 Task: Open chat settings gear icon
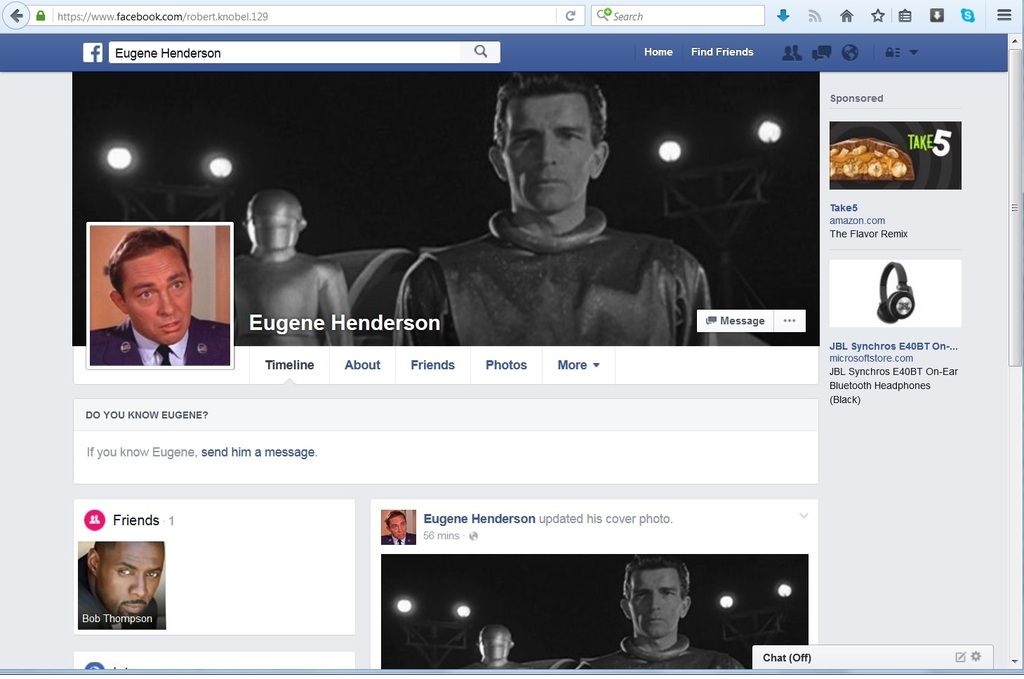tap(976, 656)
